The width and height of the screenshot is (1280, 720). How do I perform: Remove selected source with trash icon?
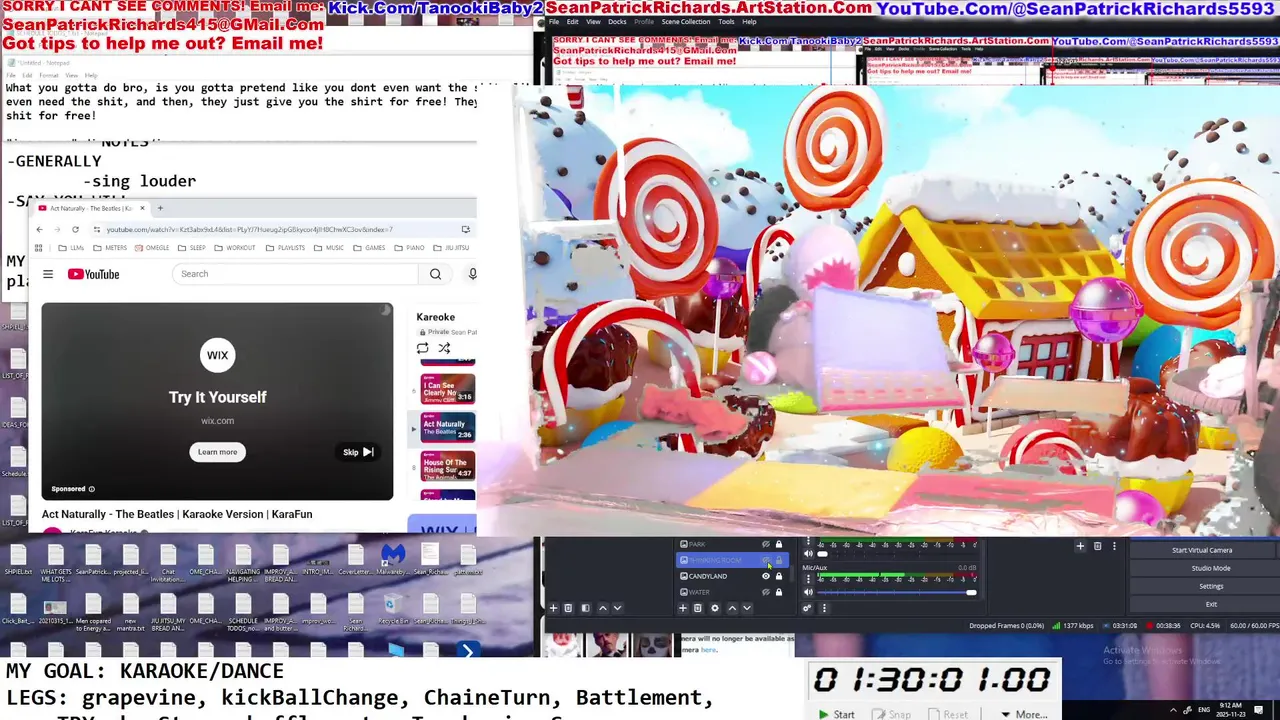(x=698, y=608)
